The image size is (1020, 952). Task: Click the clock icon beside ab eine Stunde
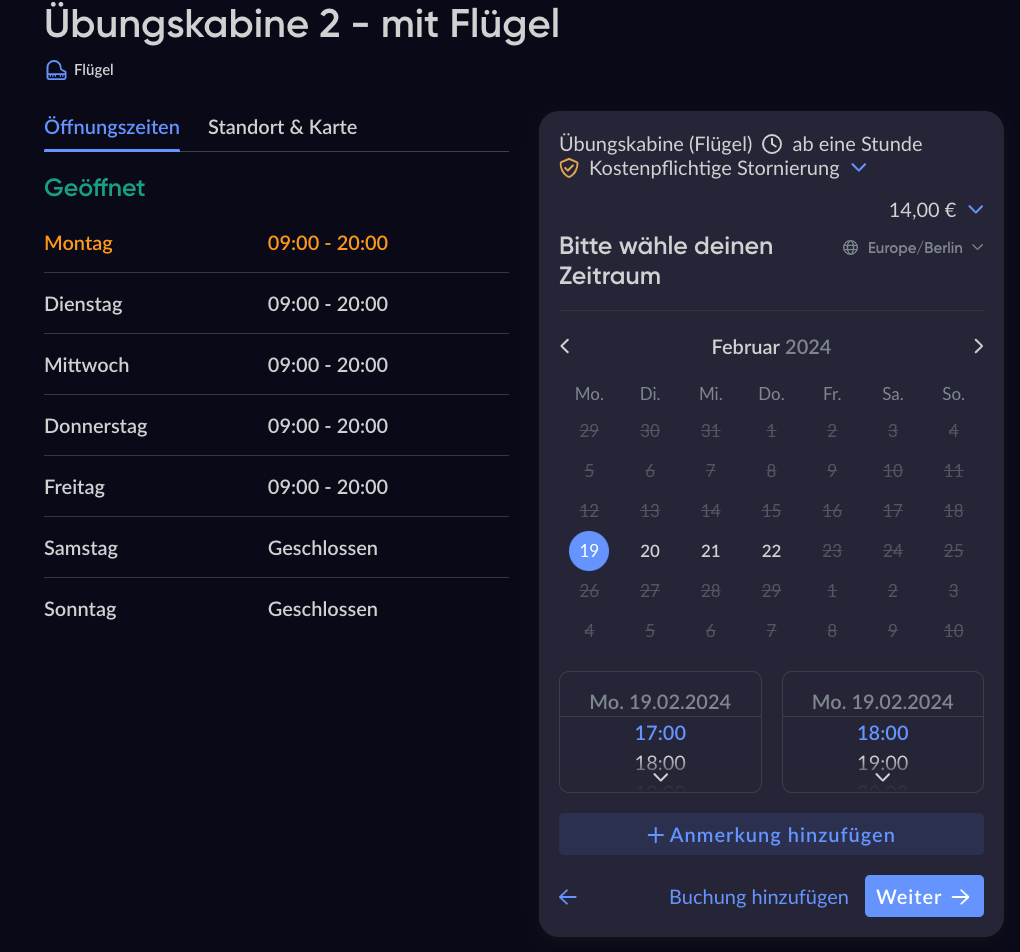(771, 144)
